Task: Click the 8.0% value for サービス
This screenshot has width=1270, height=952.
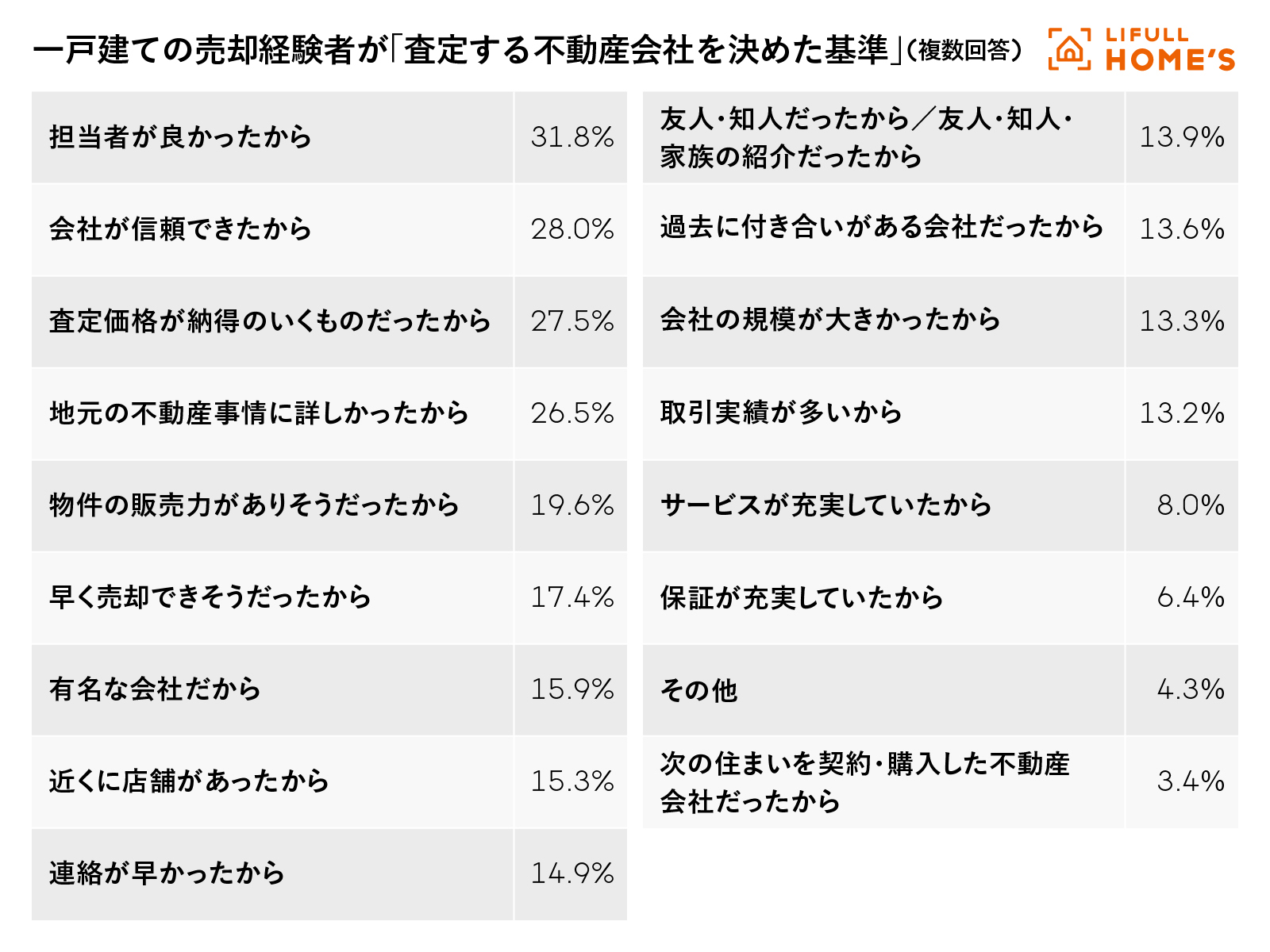Action: (1190, 505)
